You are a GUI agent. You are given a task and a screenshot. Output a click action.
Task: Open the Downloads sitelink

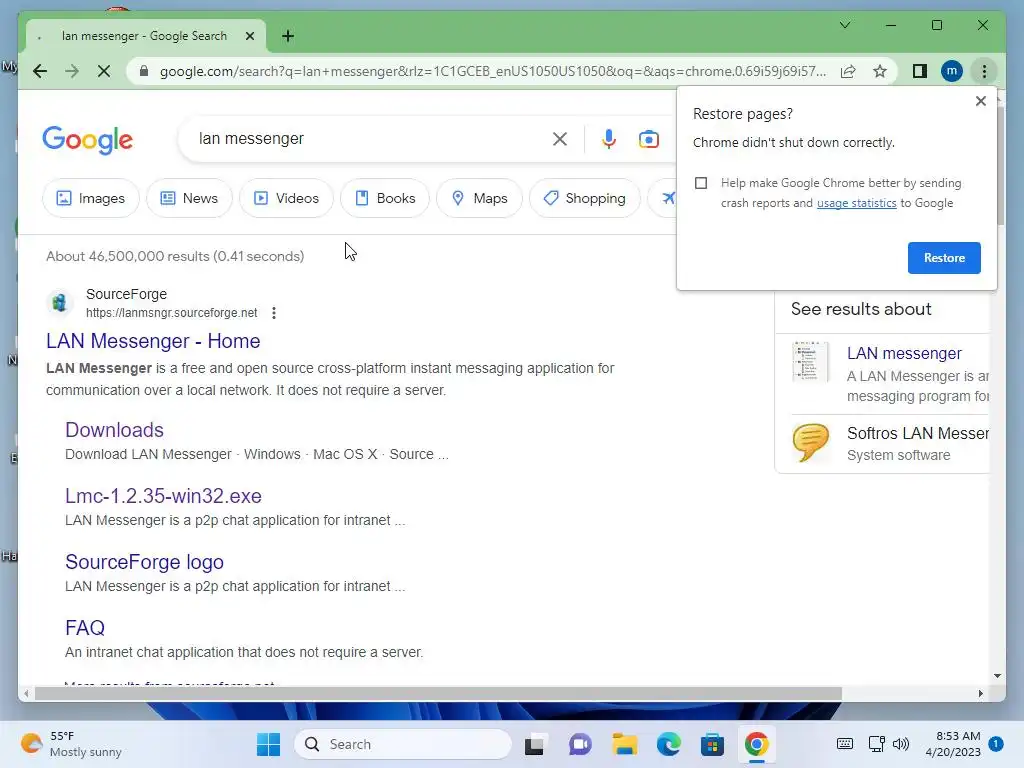coord(114,430)
